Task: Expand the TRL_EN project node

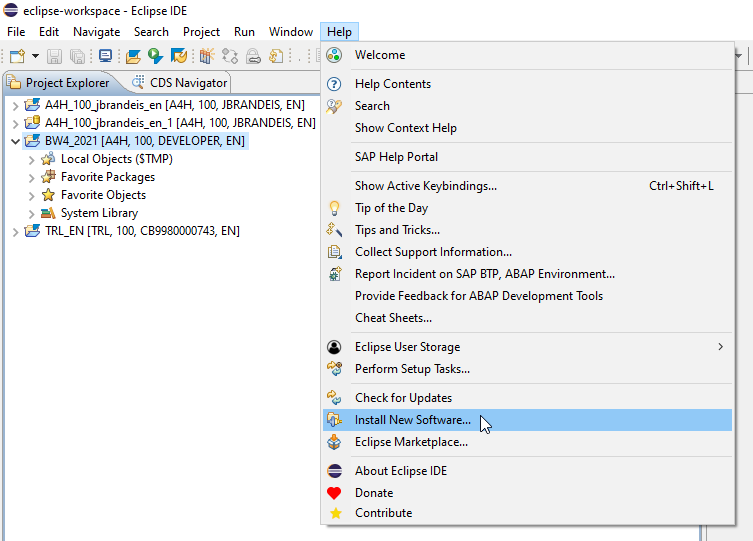Action: click(15, 232)
